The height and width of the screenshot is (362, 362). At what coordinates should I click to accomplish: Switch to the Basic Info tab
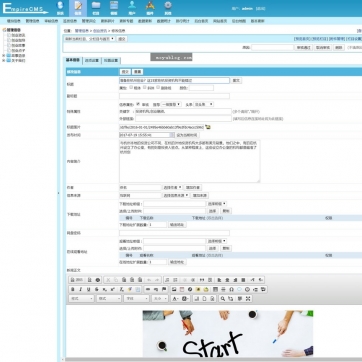(x=73, y=60)
